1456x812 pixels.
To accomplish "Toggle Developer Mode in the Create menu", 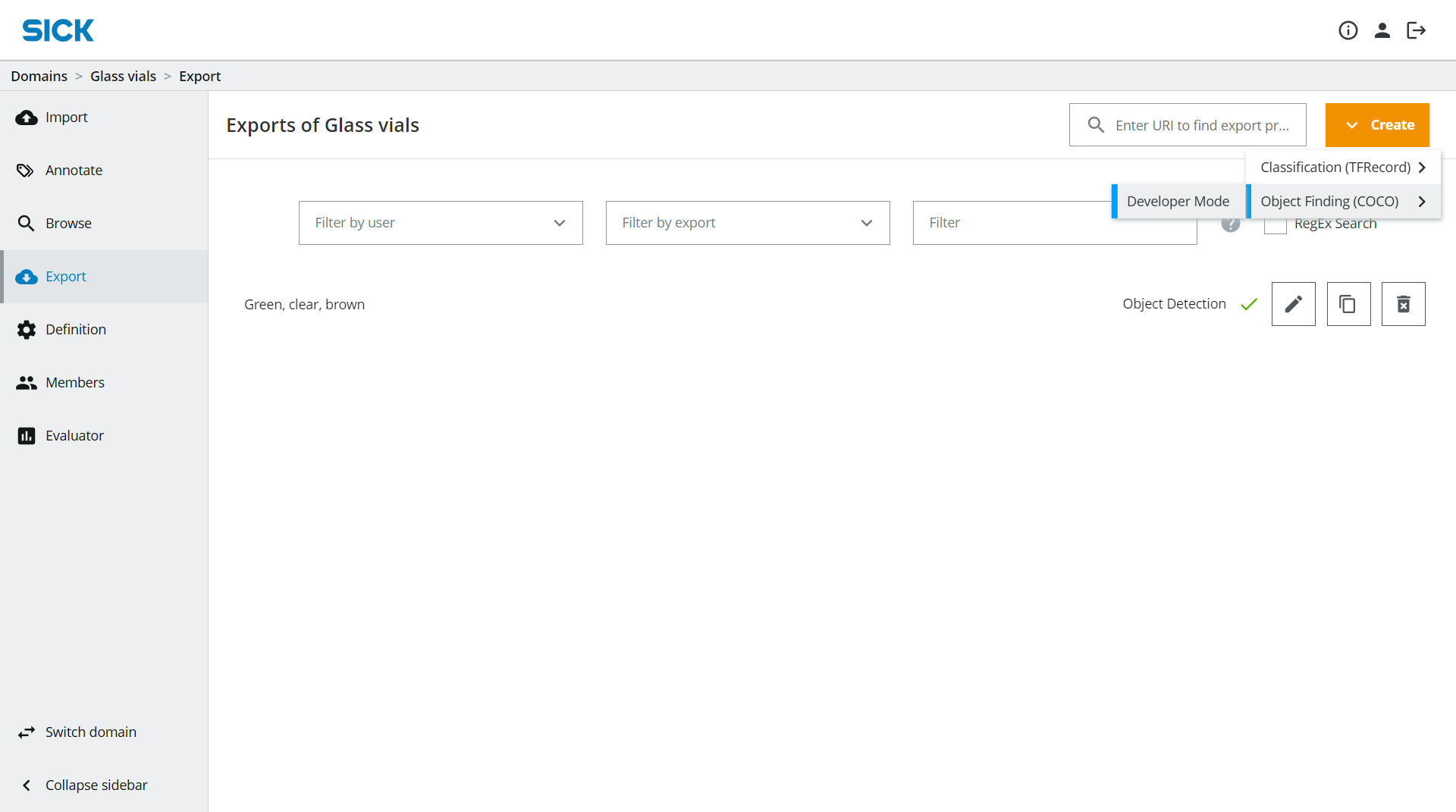I will coord(1178,201).
